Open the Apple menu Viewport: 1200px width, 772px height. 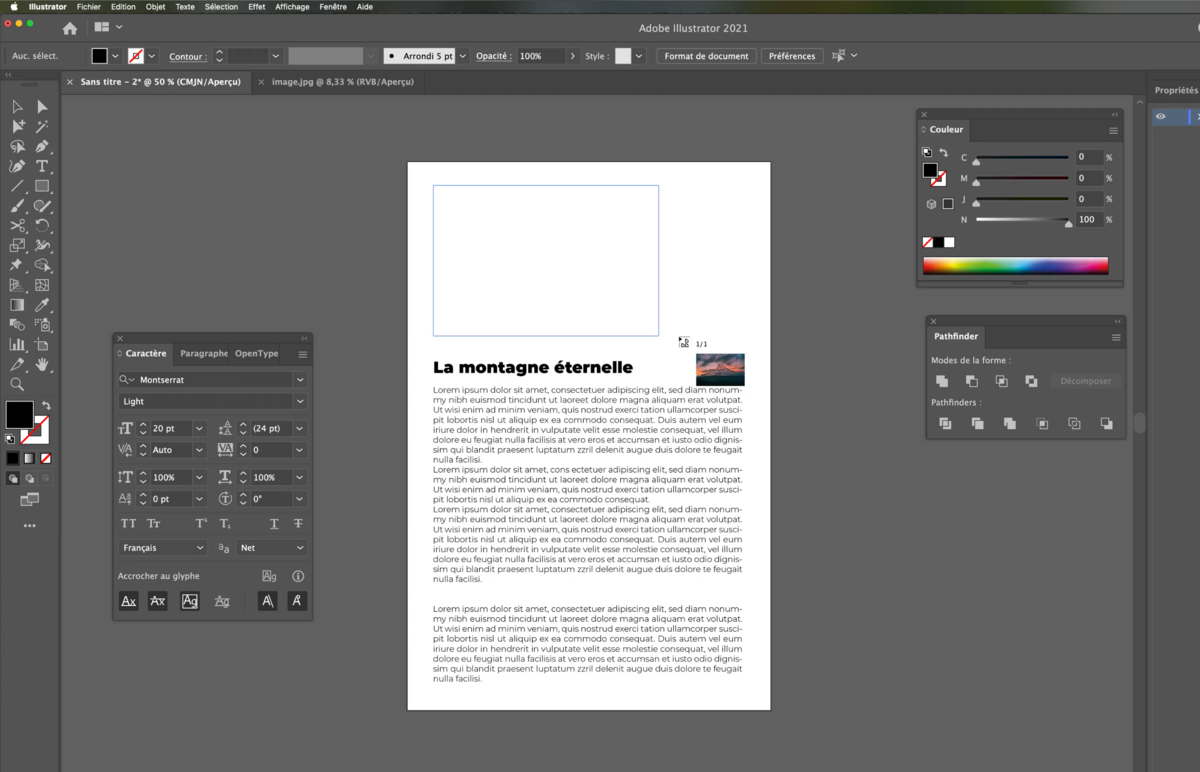(13, 7)
